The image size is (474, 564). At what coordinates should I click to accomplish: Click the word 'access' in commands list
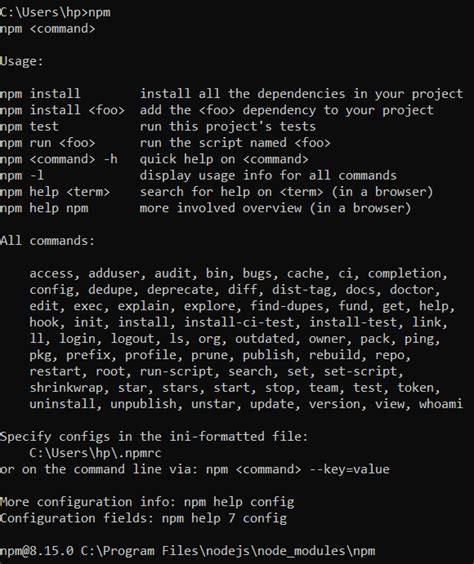pos(51,273)
